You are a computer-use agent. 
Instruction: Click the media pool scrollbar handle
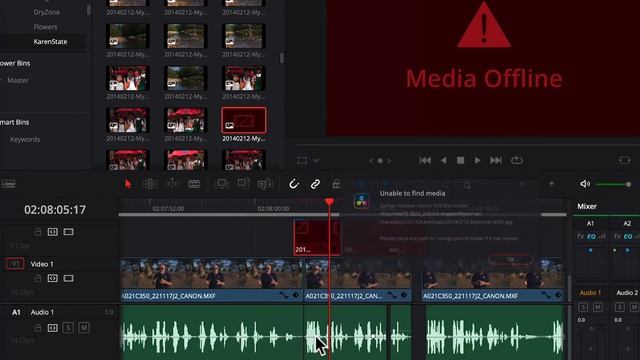click(x=282, y=58)
